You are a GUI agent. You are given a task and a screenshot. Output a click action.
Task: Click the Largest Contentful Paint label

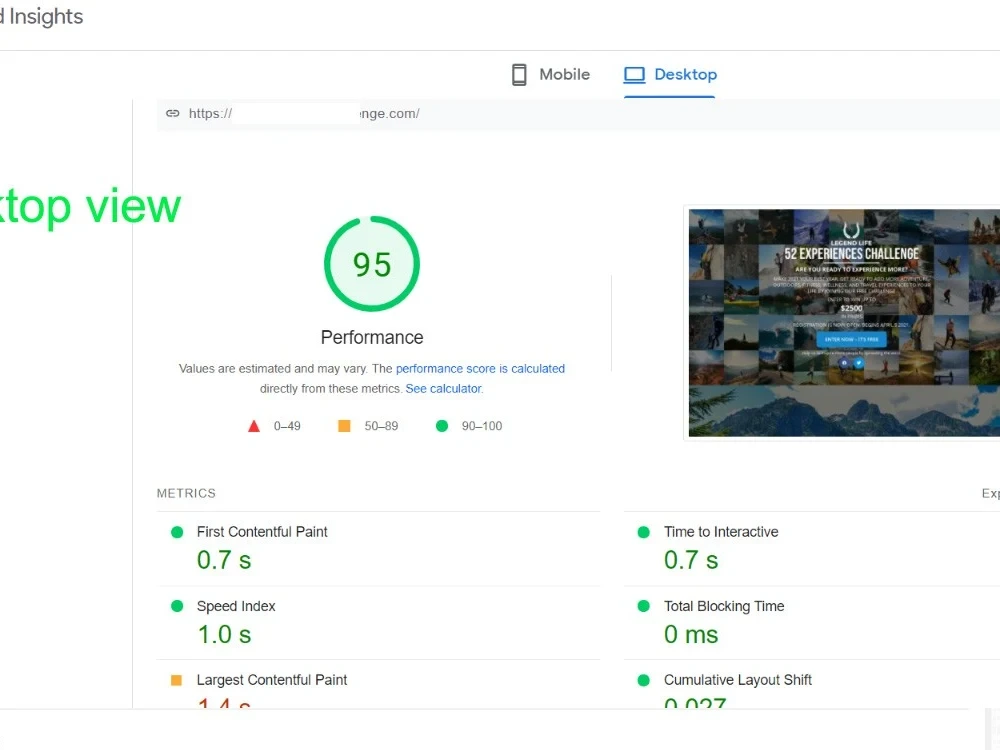(x=272, y=680)
